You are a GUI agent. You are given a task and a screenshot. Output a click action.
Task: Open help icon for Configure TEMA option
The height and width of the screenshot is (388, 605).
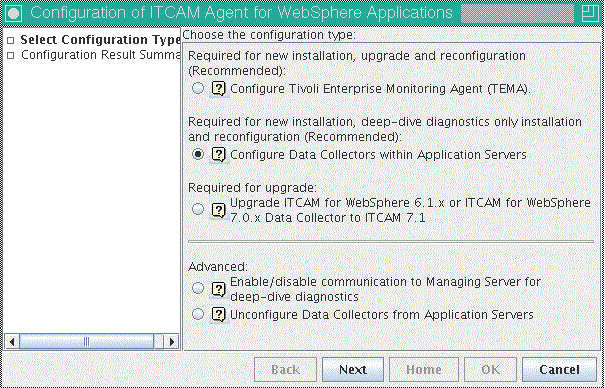pyautogui.click(x=219, y=89)
